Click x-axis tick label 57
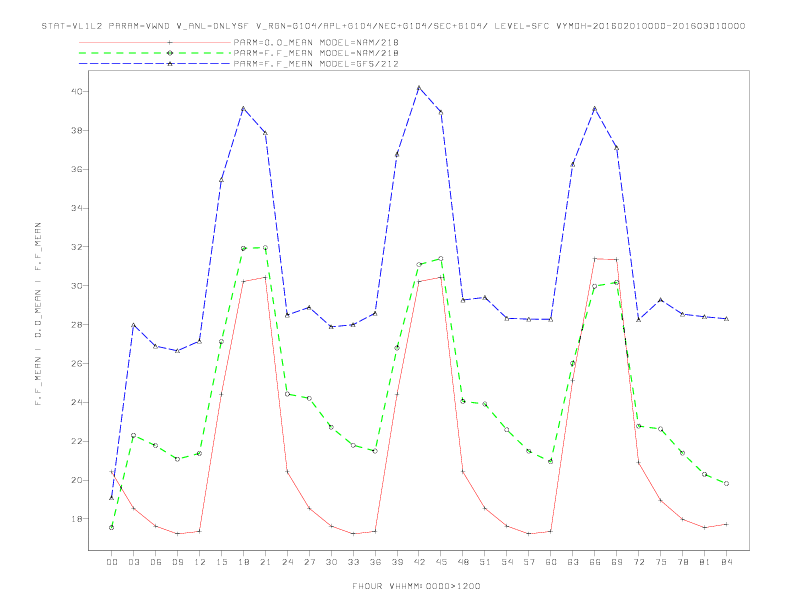The height and width of the screenshot is (612, 792). coord(529,562)
